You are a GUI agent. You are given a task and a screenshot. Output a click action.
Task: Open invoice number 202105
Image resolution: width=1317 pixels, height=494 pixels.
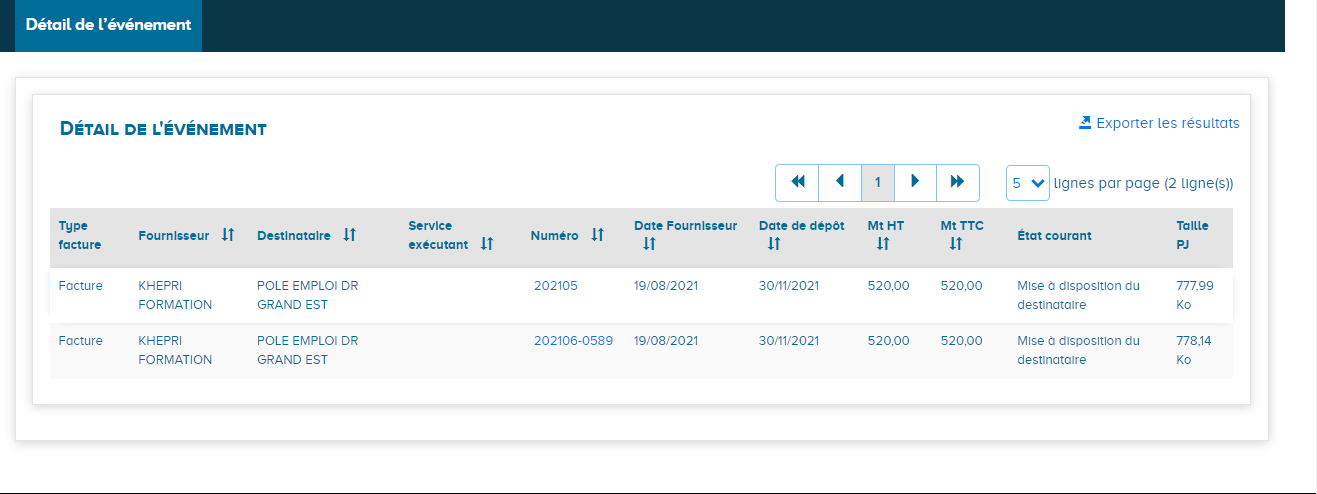[x=556, y=286]
